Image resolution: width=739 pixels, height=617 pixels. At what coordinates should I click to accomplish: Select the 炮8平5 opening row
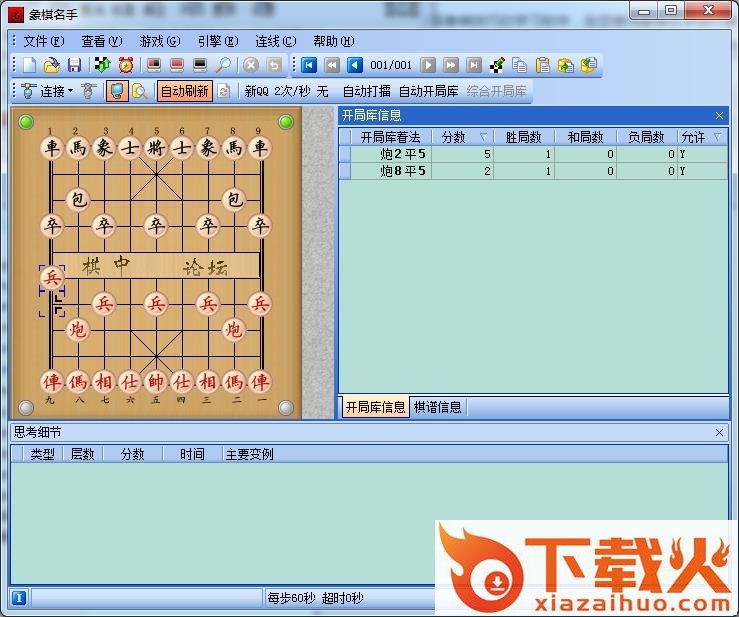coord(533,171)
